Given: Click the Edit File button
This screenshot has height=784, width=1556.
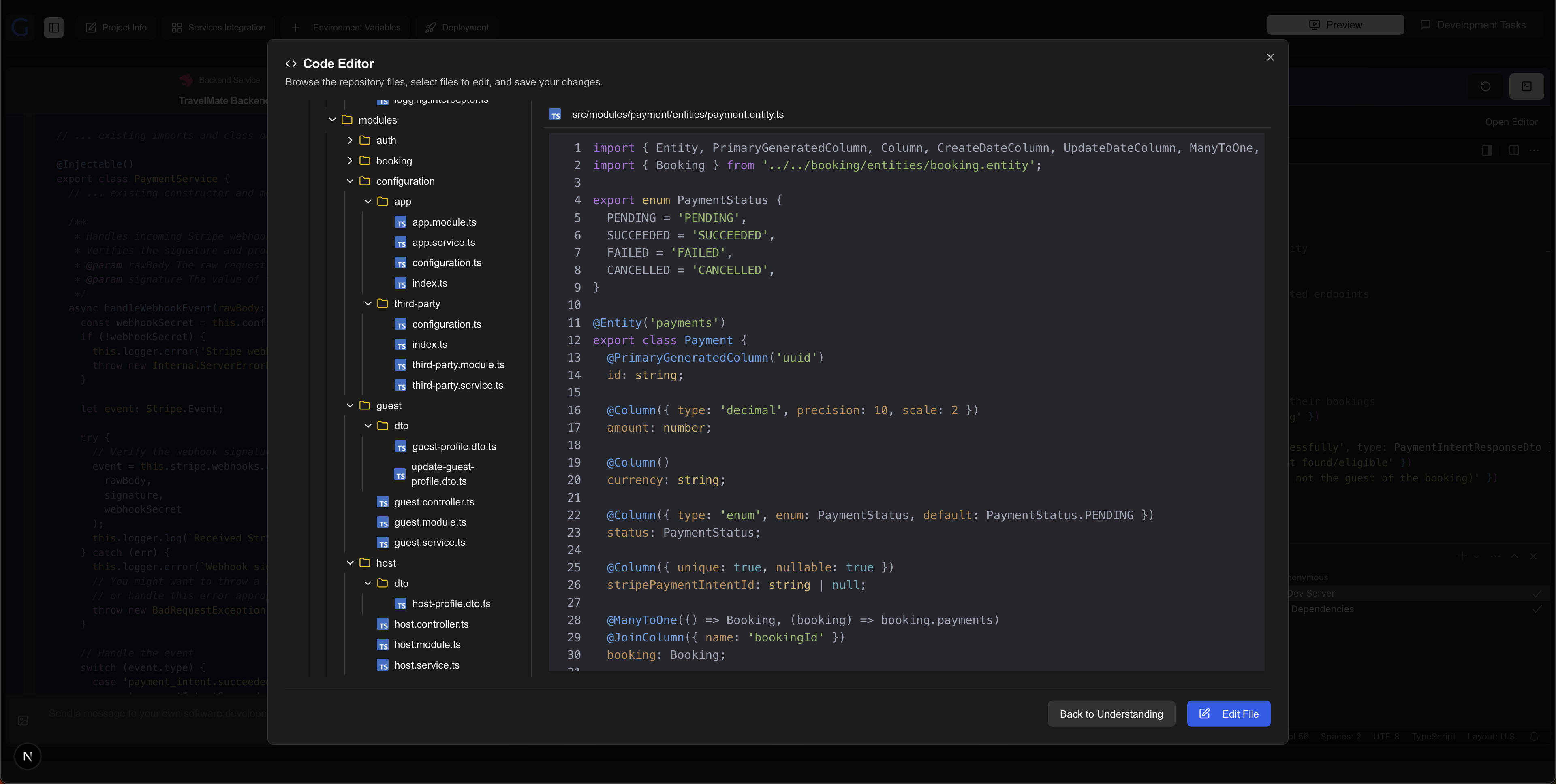Looking at the screenshot, I should pos(1229,714).
